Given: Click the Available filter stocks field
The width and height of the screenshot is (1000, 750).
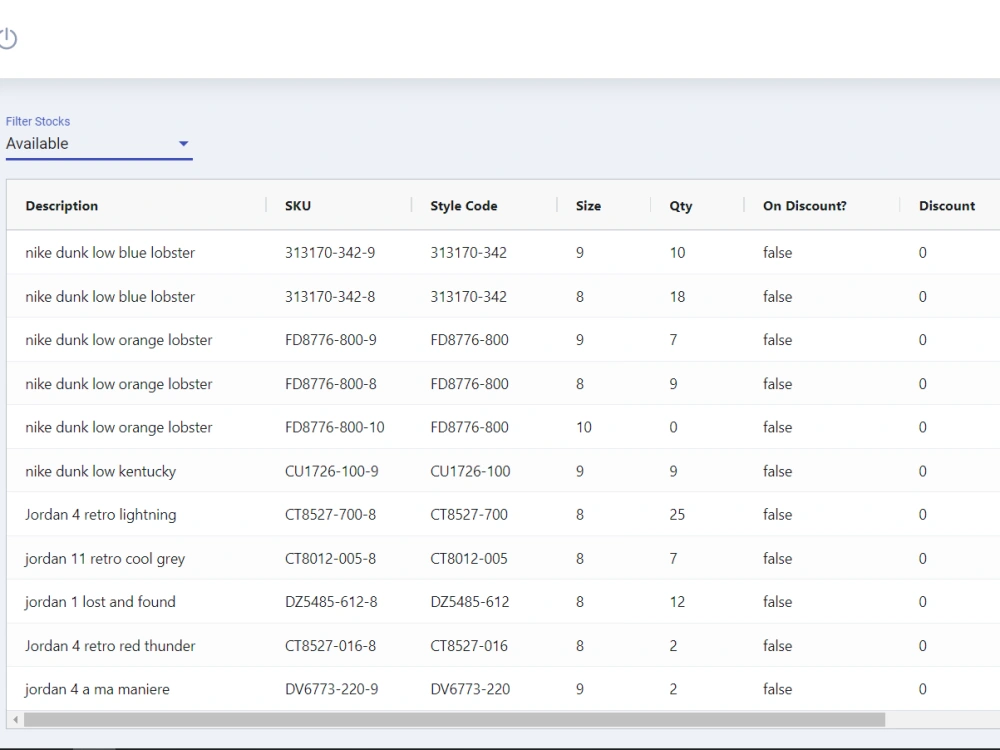Looking at the screenshot, I should click(99, 143).
